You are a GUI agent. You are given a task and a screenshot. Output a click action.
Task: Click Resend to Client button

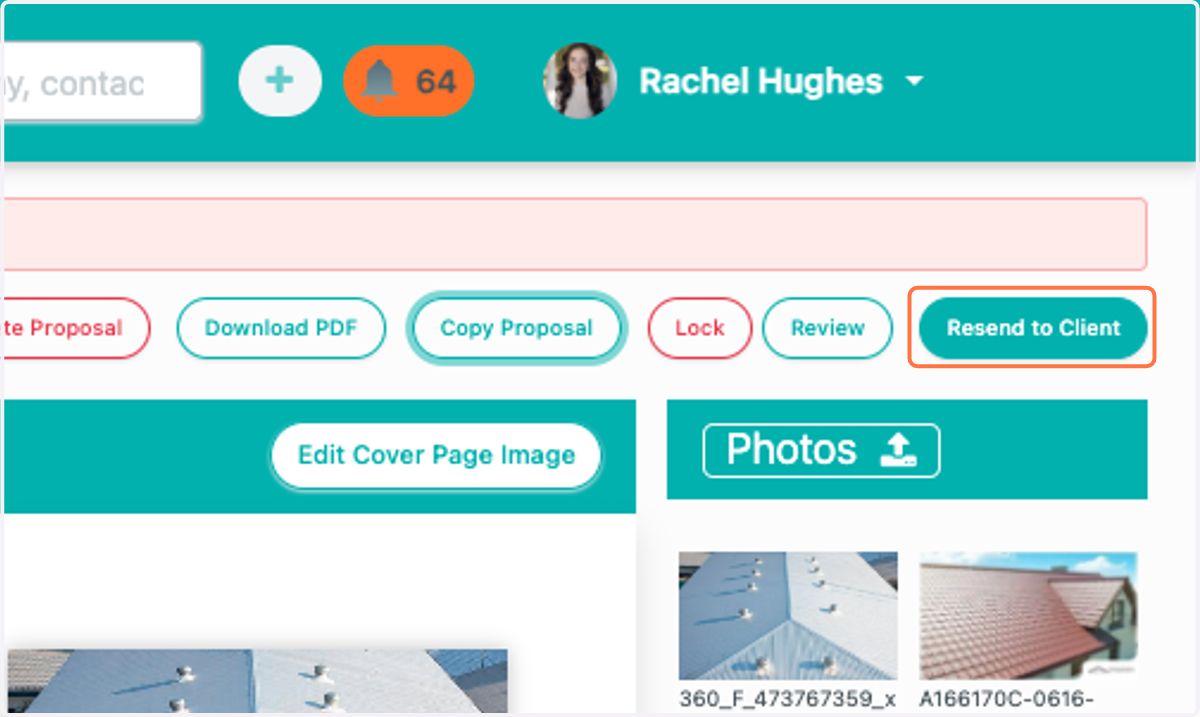coord(1033,328)
